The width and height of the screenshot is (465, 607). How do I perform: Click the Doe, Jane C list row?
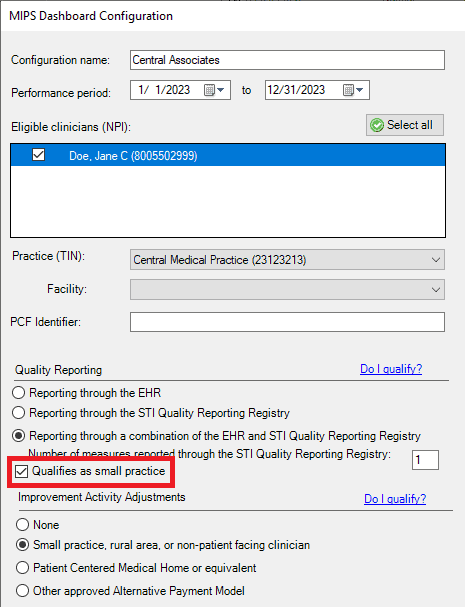click(x=228, y=155)
